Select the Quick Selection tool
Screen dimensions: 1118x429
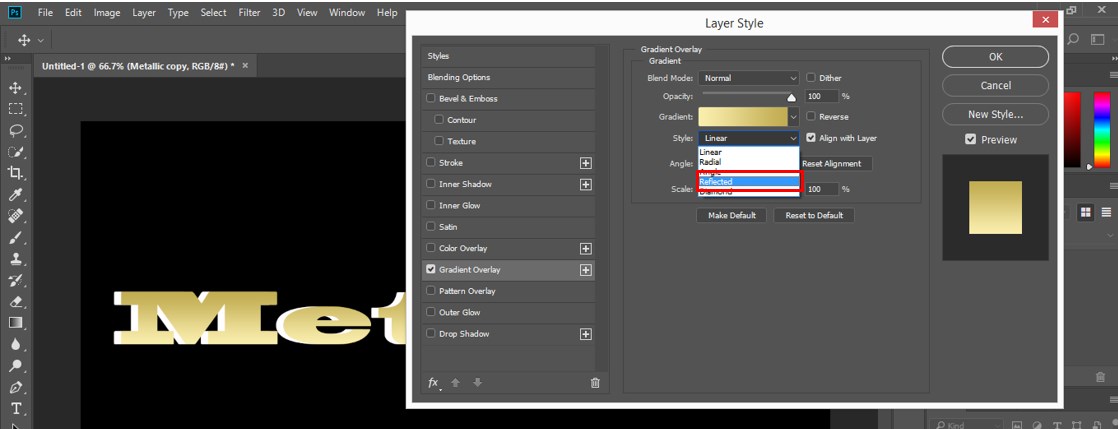15,152
